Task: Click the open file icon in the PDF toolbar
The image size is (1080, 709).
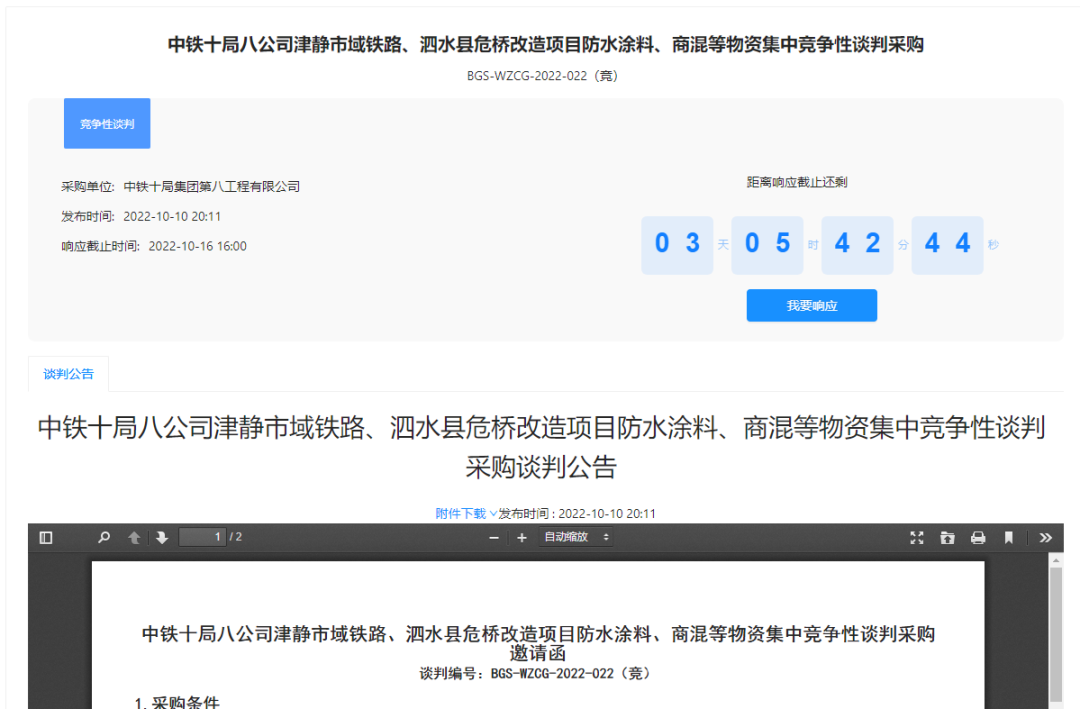Action: (948, 537)
